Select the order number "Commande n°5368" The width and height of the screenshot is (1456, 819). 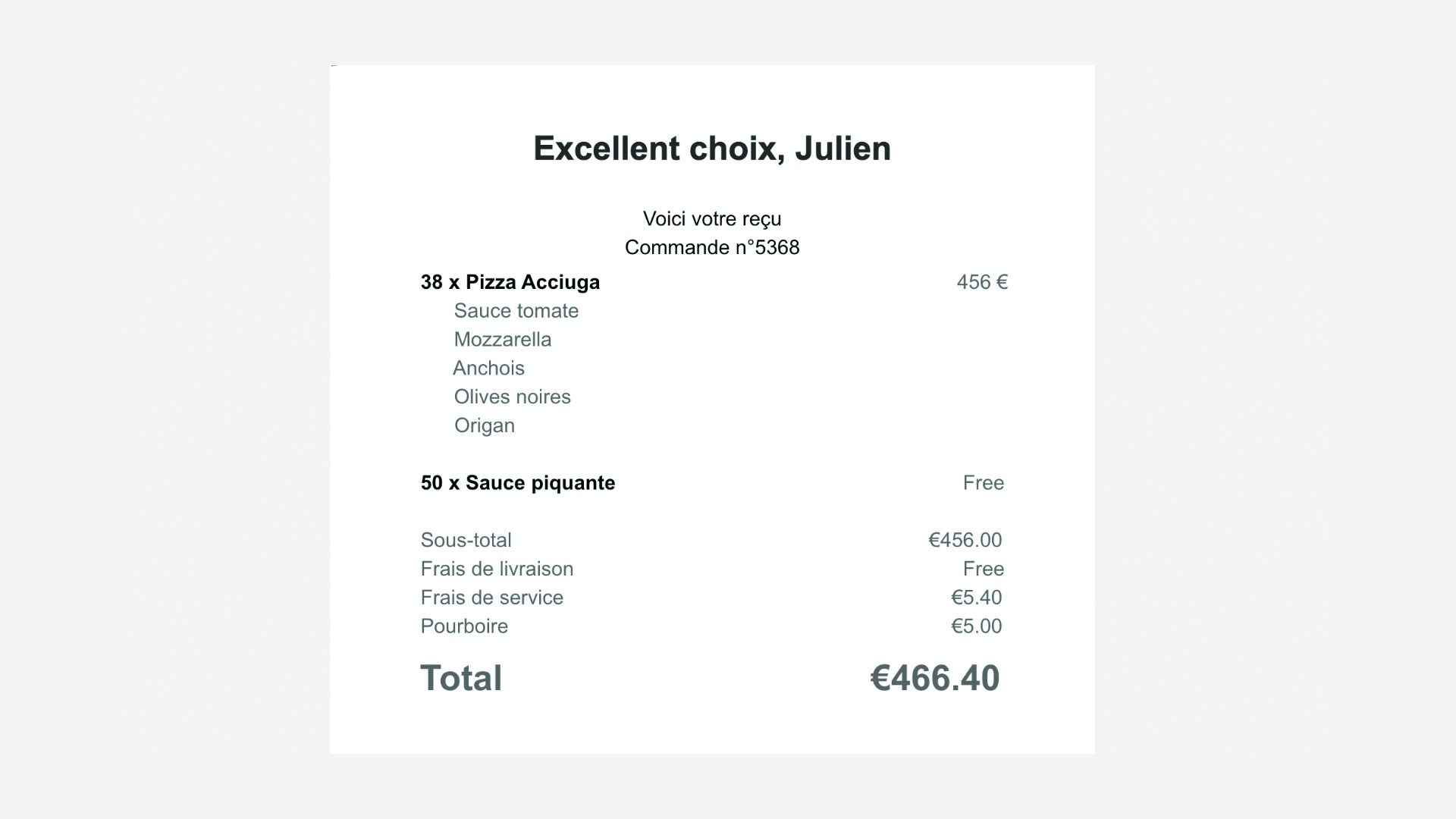pyautogui.click(x=712, y=247)
